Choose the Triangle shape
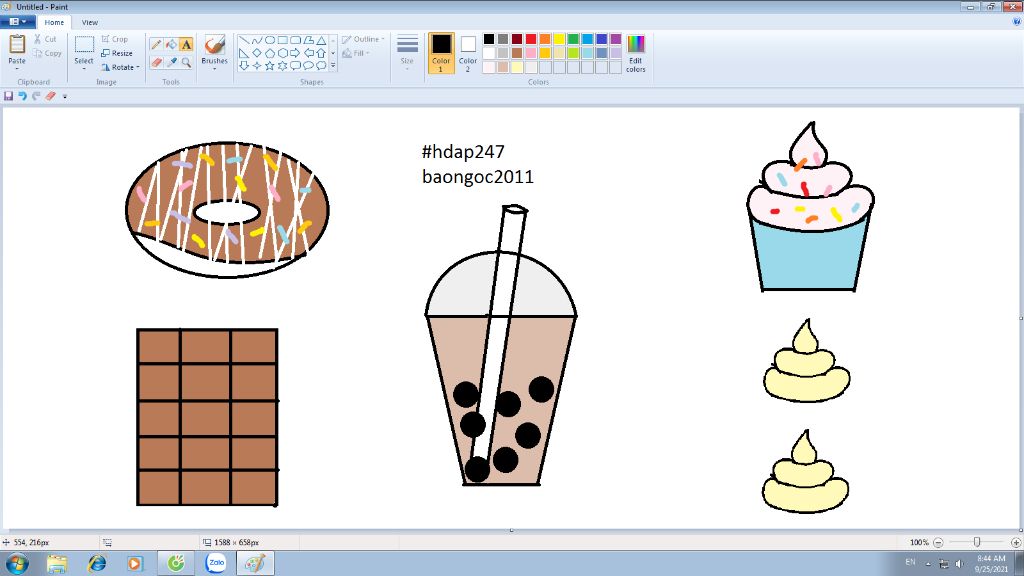This screenshot has height=576, width=1024. click(321, 40)
